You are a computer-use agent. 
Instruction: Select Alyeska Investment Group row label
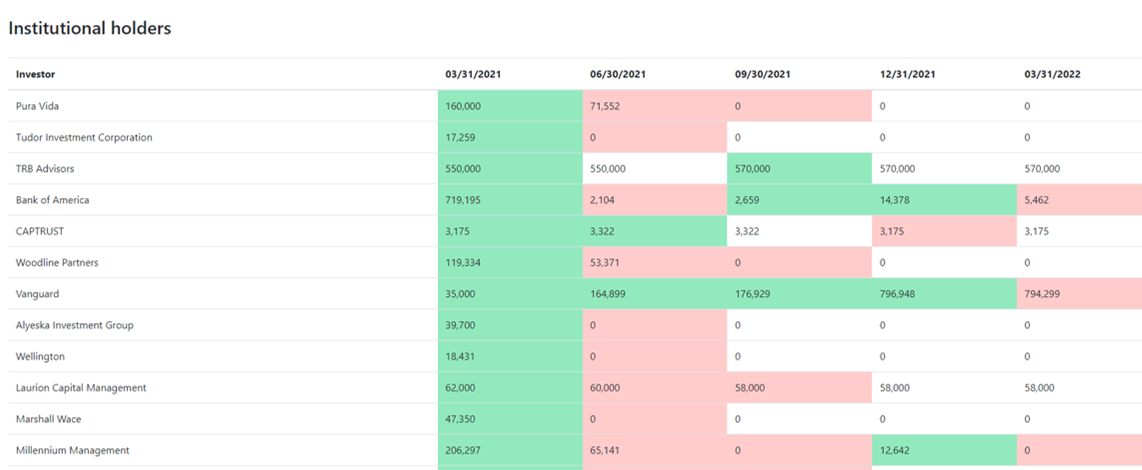tap(74, 325)
